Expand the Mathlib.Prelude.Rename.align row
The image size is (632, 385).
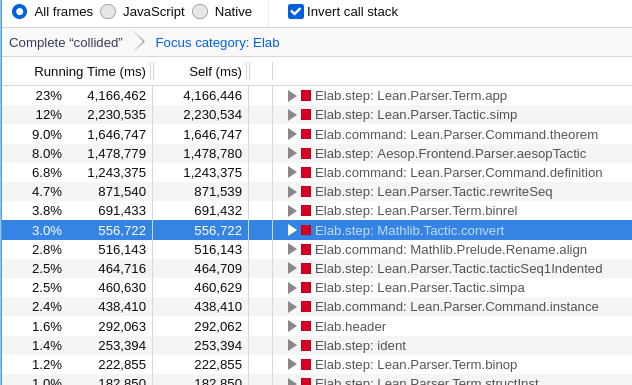tap(292, 250)
